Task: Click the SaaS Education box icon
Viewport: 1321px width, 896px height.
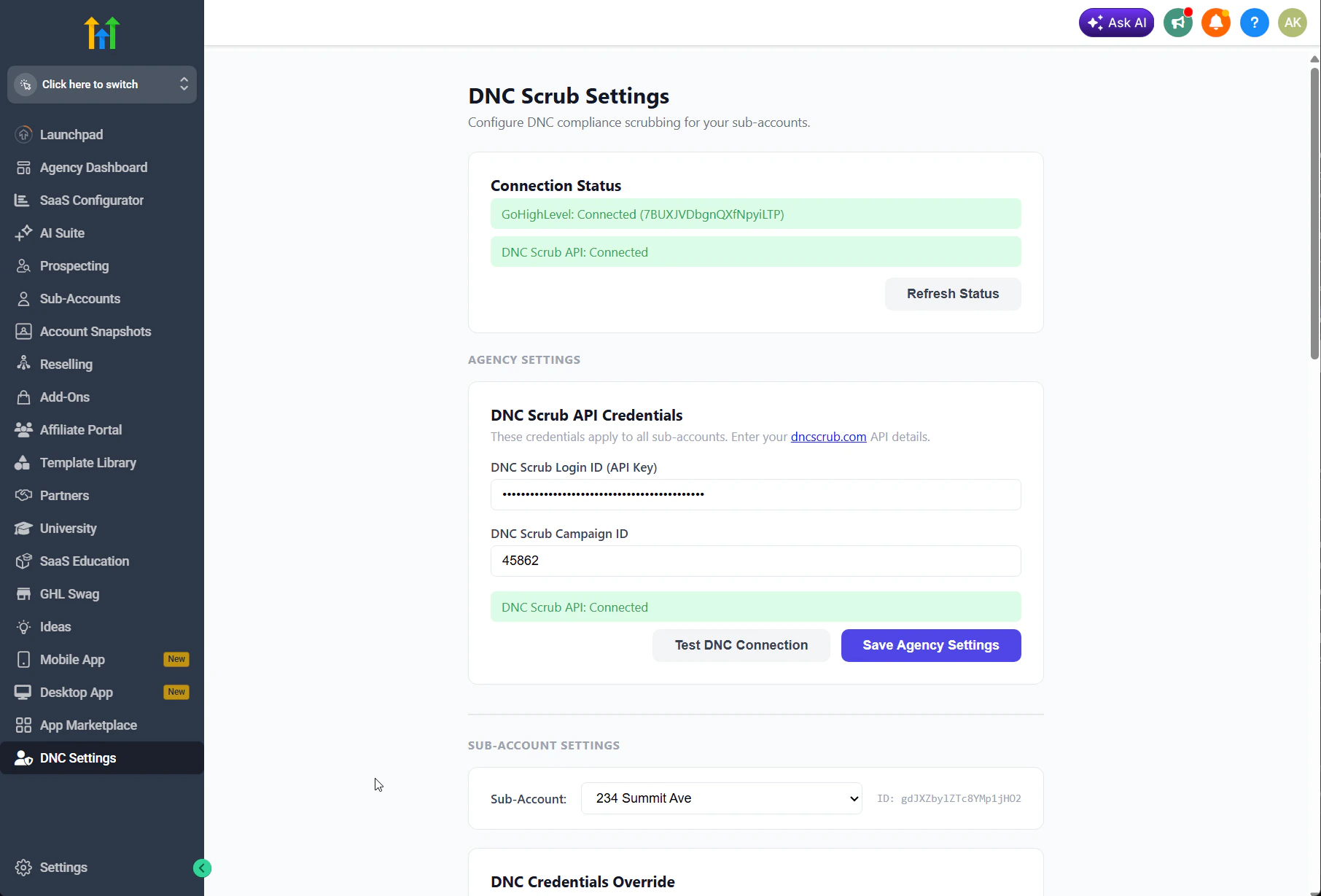Action: tap(23, 561)
